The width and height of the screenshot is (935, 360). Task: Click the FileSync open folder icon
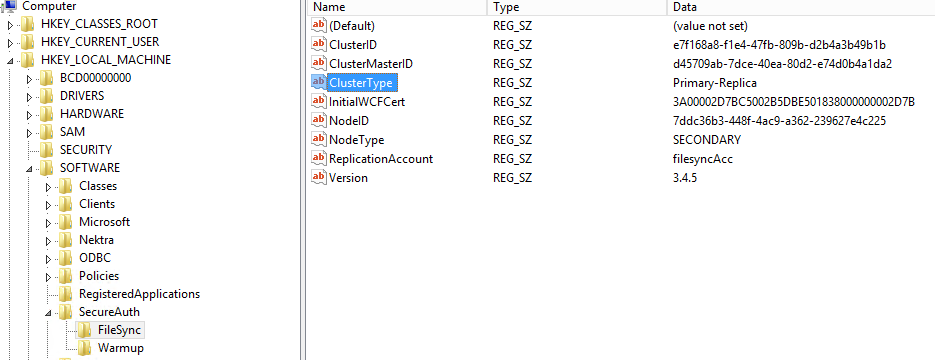tap(85, 330)
